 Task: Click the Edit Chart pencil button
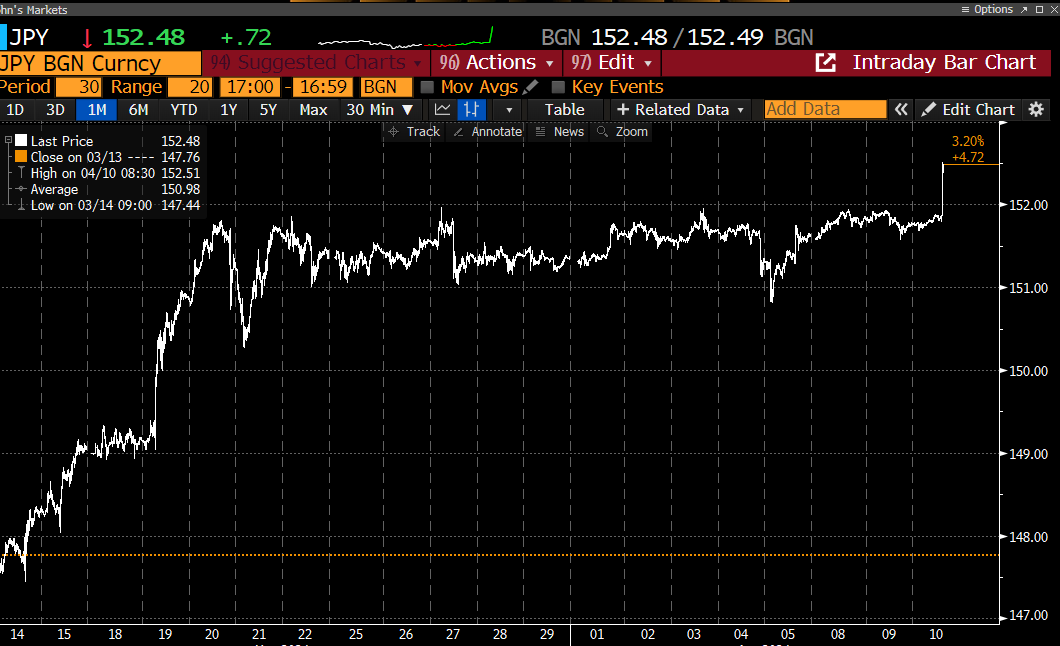coord(967,109)
